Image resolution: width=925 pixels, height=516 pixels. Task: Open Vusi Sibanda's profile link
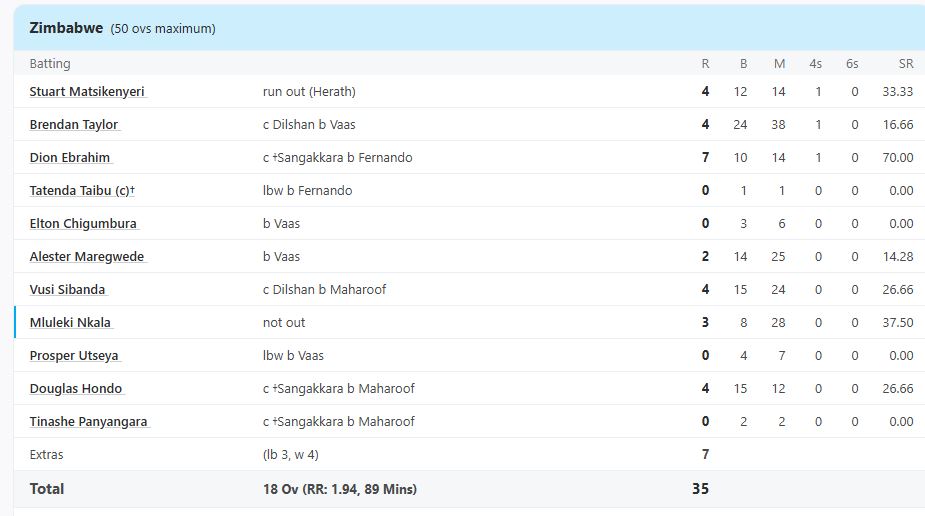[67, 290]
